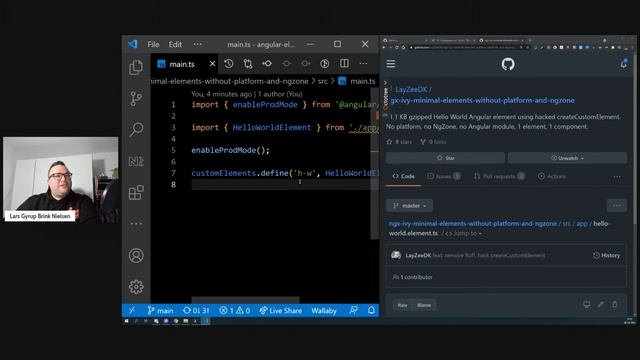640x360 pixels.
Task: Open file history timeline icon in editor toolbar
Action: tap(229, 64)
